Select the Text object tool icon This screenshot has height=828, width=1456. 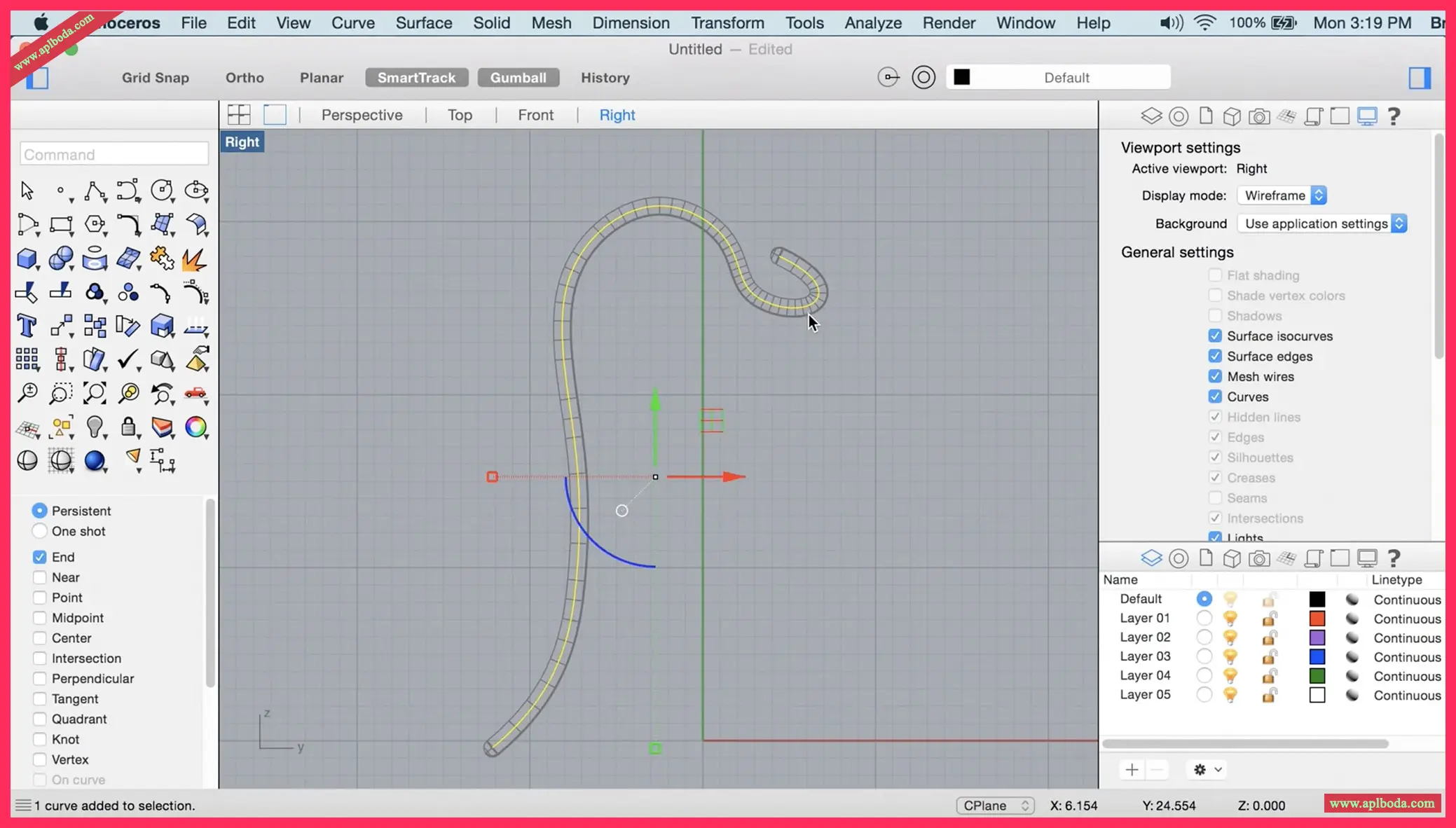click(x=27, y=326)
